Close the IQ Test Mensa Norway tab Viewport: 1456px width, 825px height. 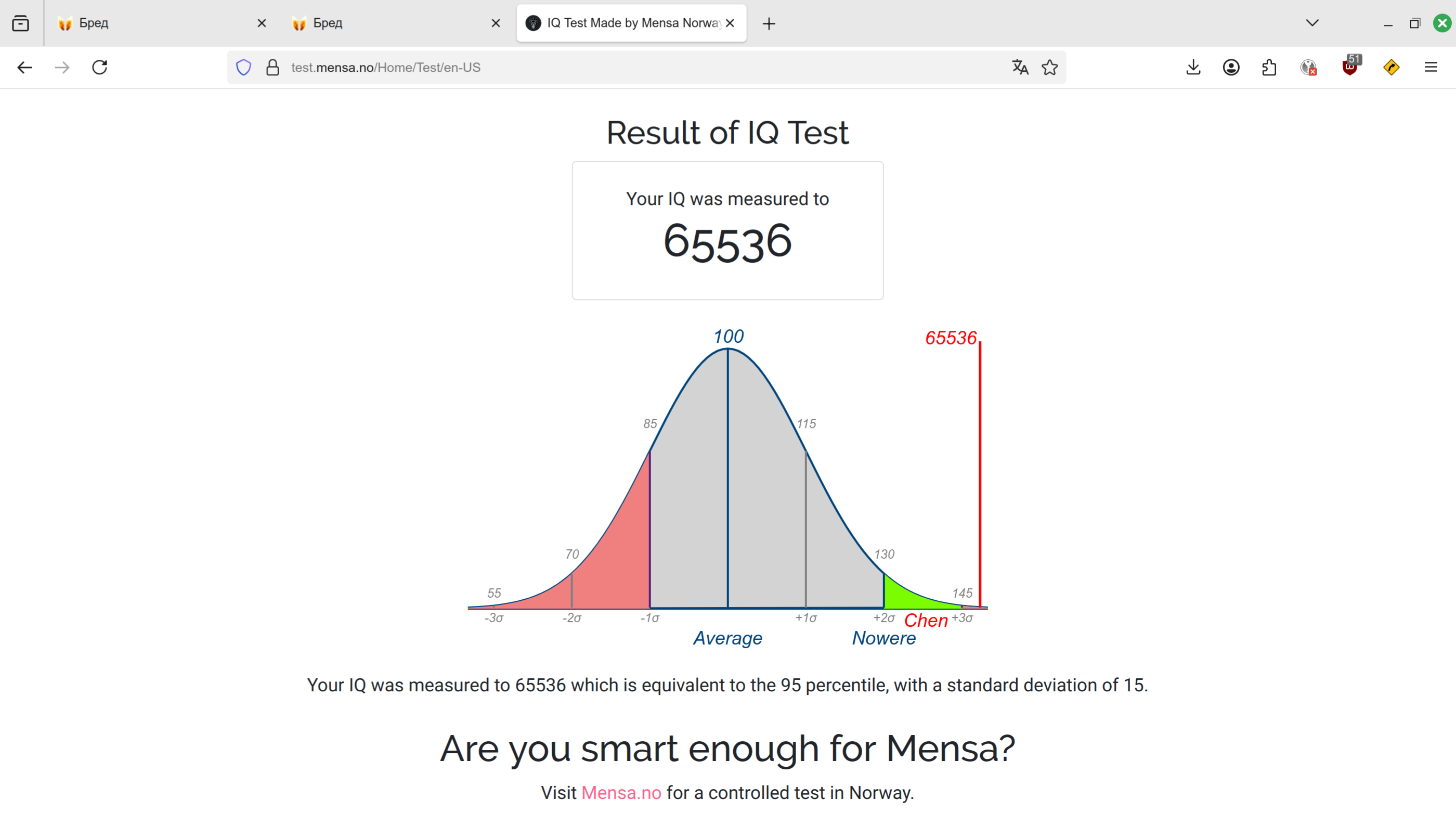pyautogui.click(x=730, y=23)
